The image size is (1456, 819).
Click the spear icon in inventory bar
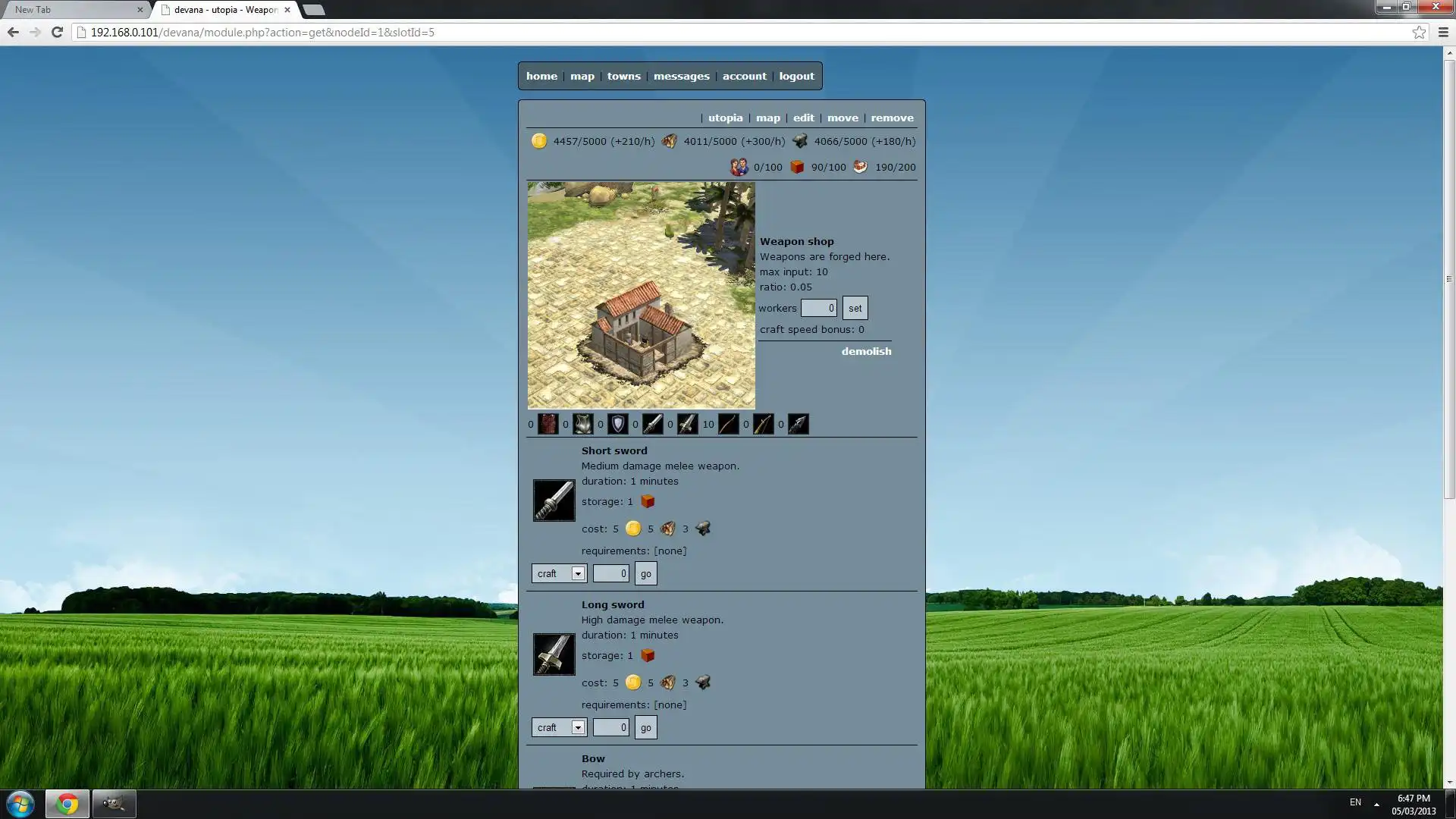797,423
